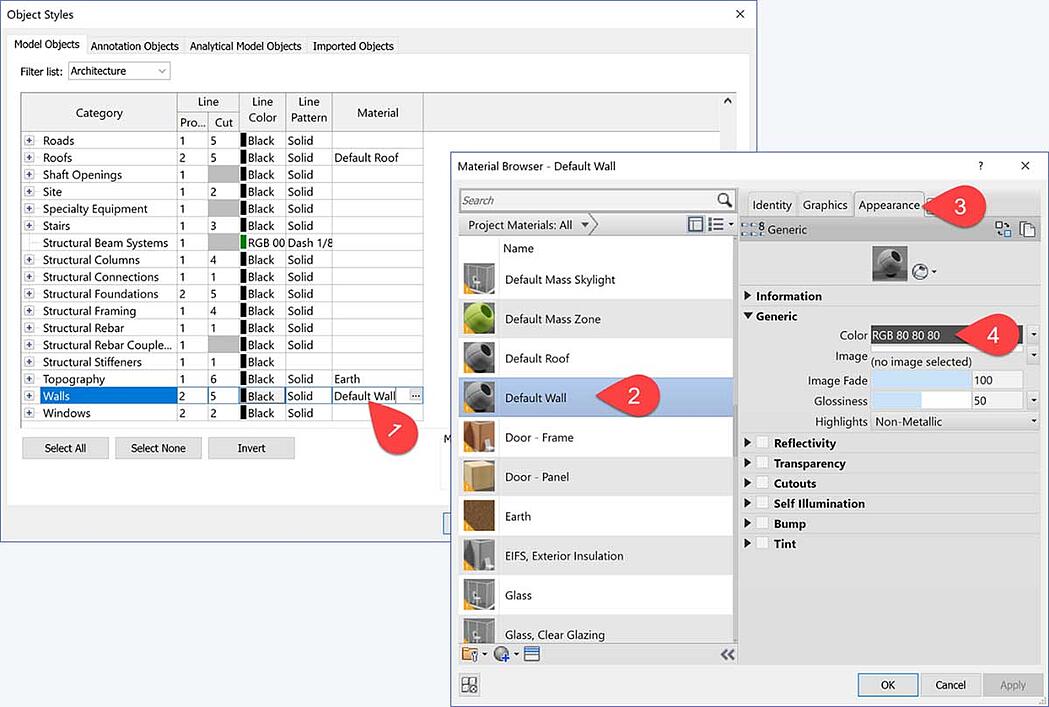This screenshot has width=1049, height=707.
Task: Toggle the library panel view icon
Action: coord(696,225)
